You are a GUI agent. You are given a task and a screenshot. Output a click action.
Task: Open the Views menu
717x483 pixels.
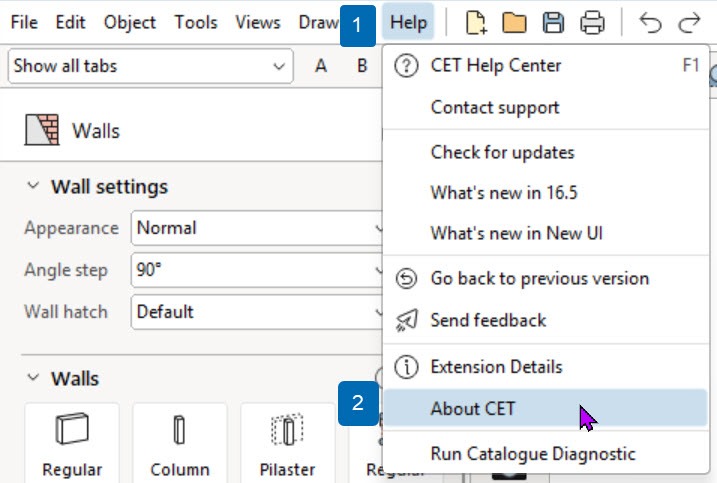coord(258,22)
